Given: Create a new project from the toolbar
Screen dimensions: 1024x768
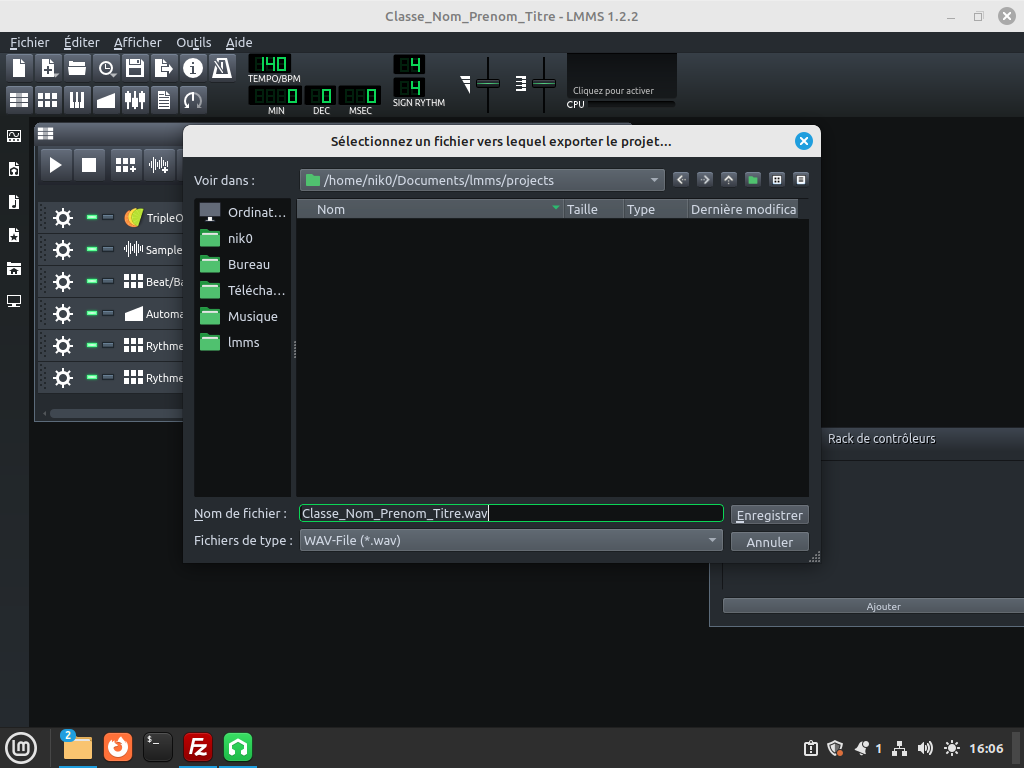Looking at the screenshot, I should (19, 68).
